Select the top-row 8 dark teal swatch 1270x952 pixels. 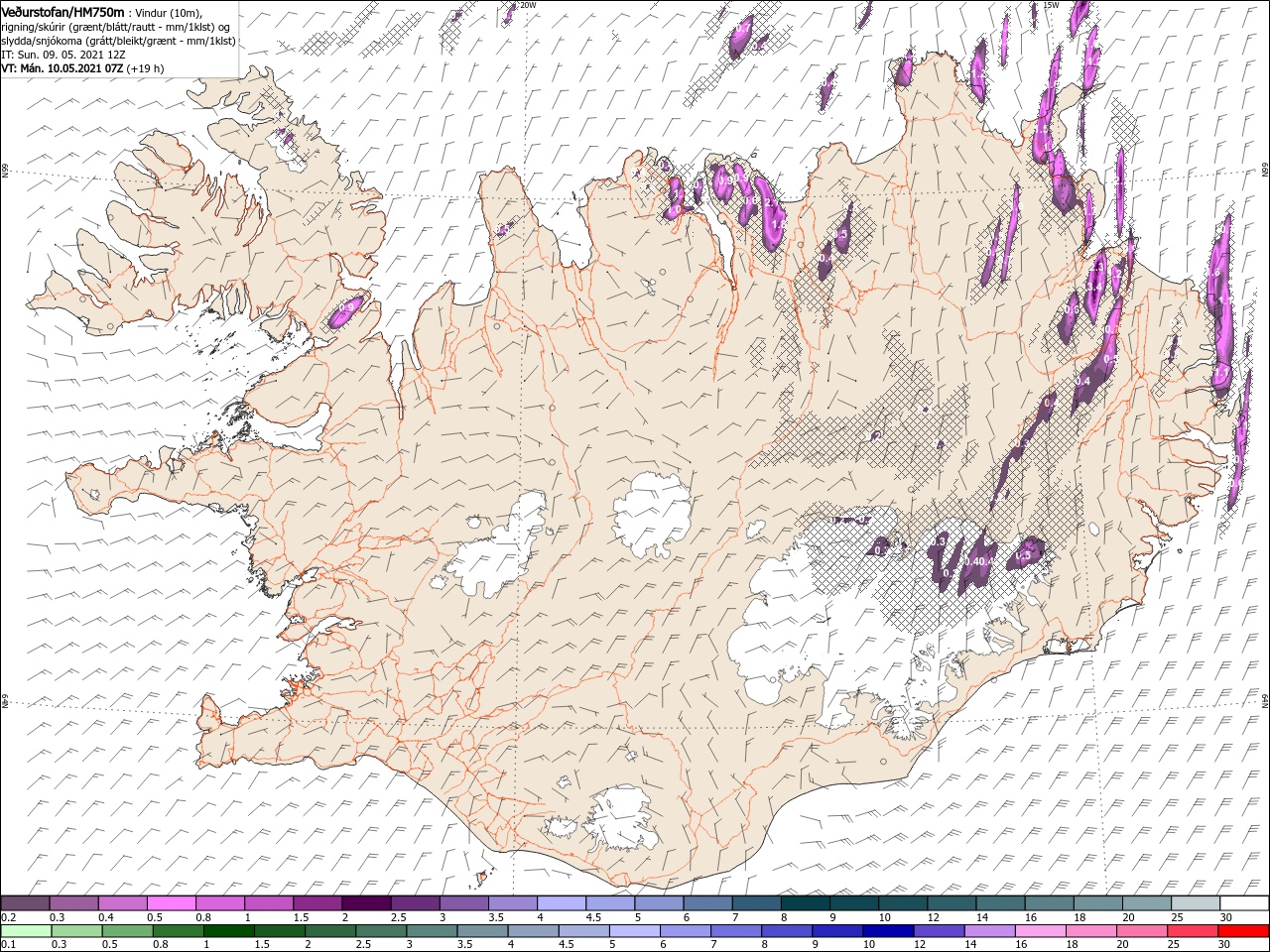805,903
